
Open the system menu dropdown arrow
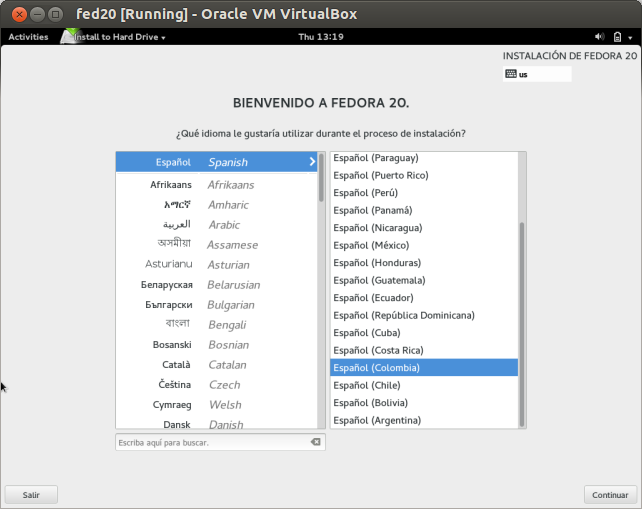point(630,38)
